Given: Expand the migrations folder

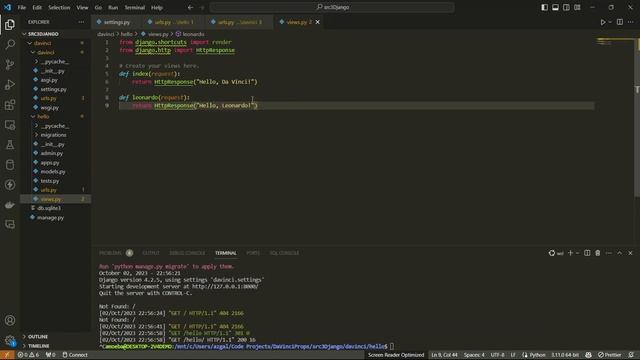Looking at the screenshot, I should (56, 135).
